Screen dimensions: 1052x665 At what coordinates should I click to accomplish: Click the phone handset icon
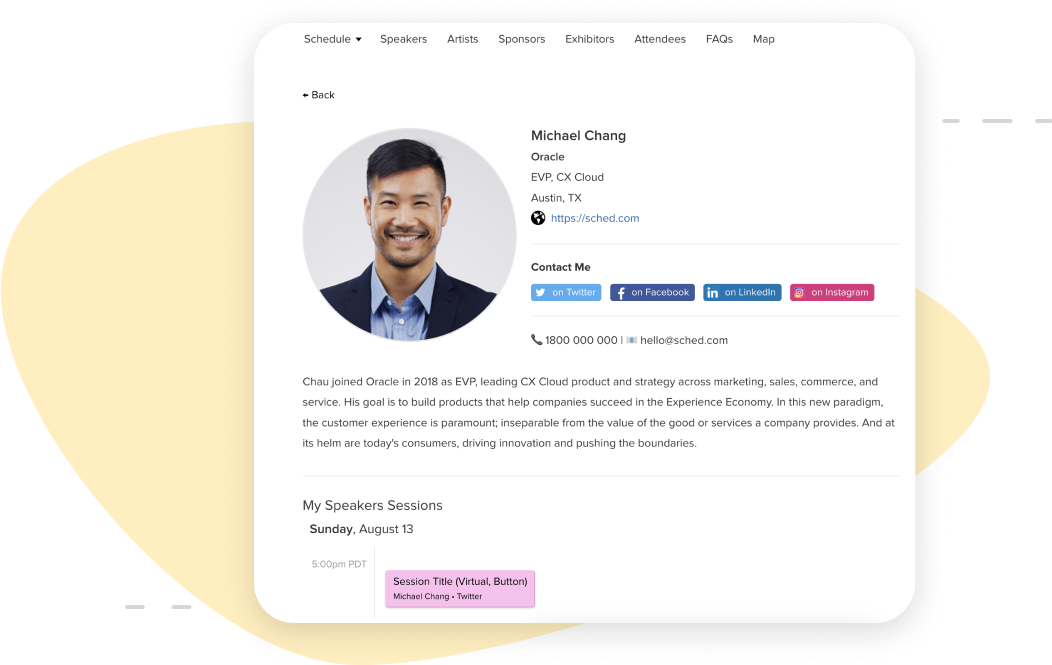pos(537,340)
